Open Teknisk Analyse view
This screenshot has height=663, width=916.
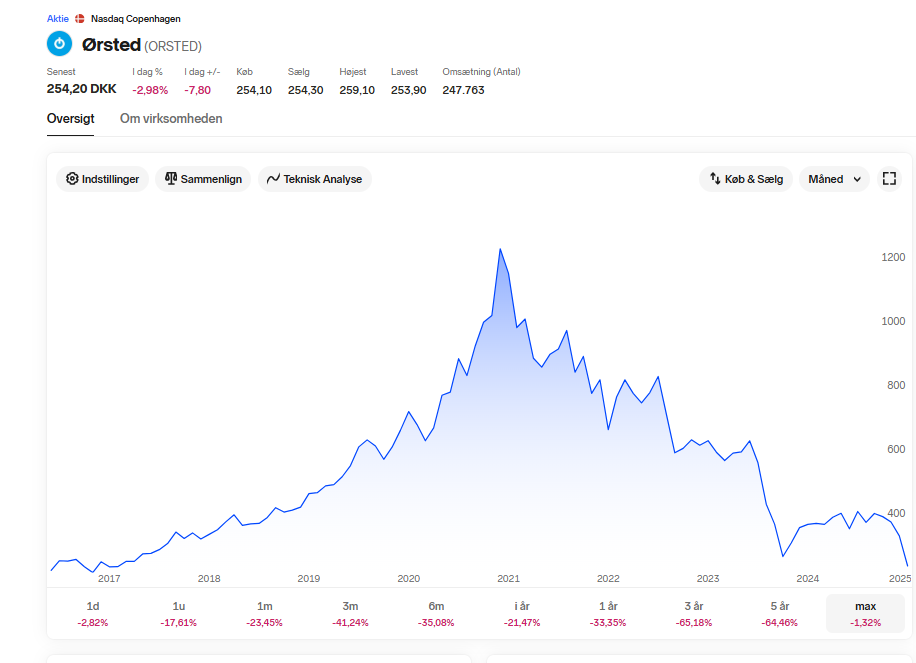click(x=314, y=179)
